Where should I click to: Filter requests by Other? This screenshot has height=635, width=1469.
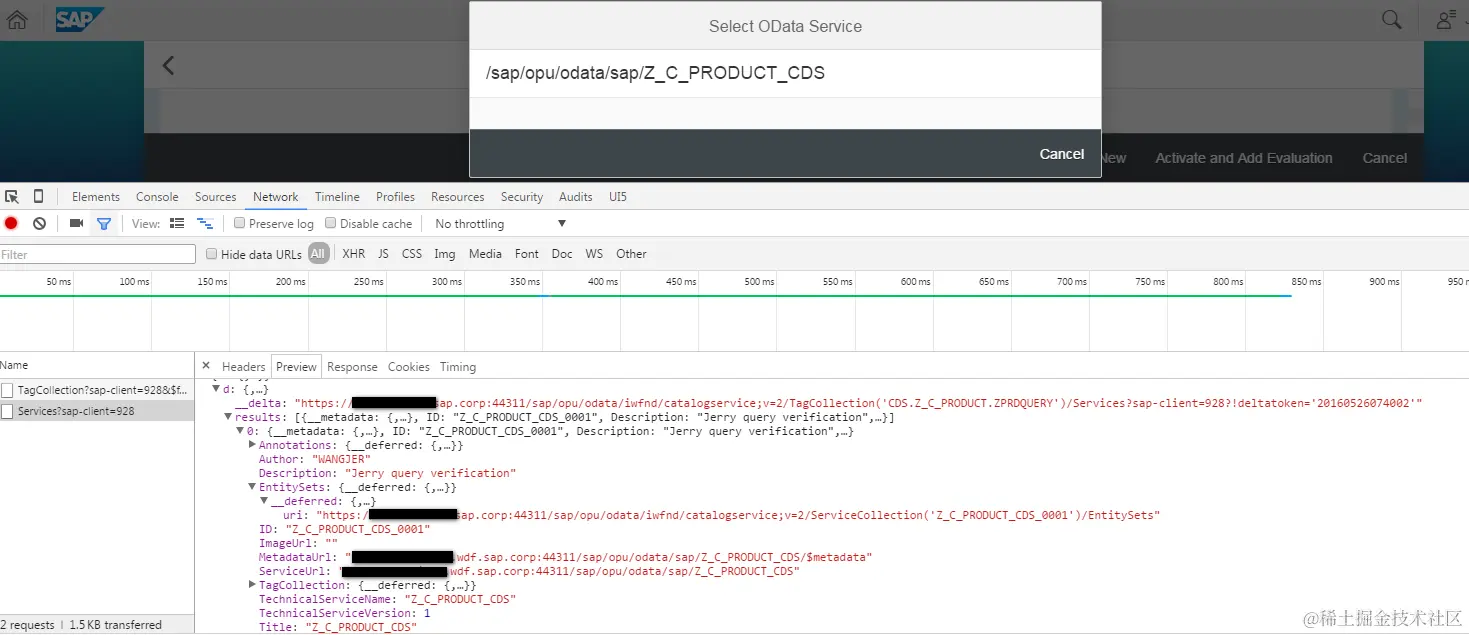click(631, 254)
